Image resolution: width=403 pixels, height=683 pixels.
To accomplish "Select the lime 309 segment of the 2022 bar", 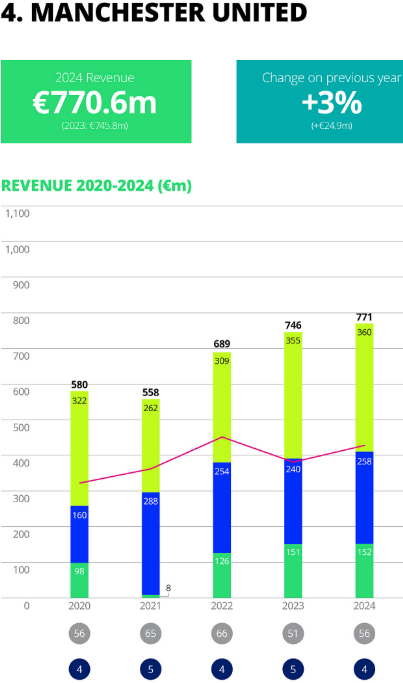I will click(x=222, y=407).
